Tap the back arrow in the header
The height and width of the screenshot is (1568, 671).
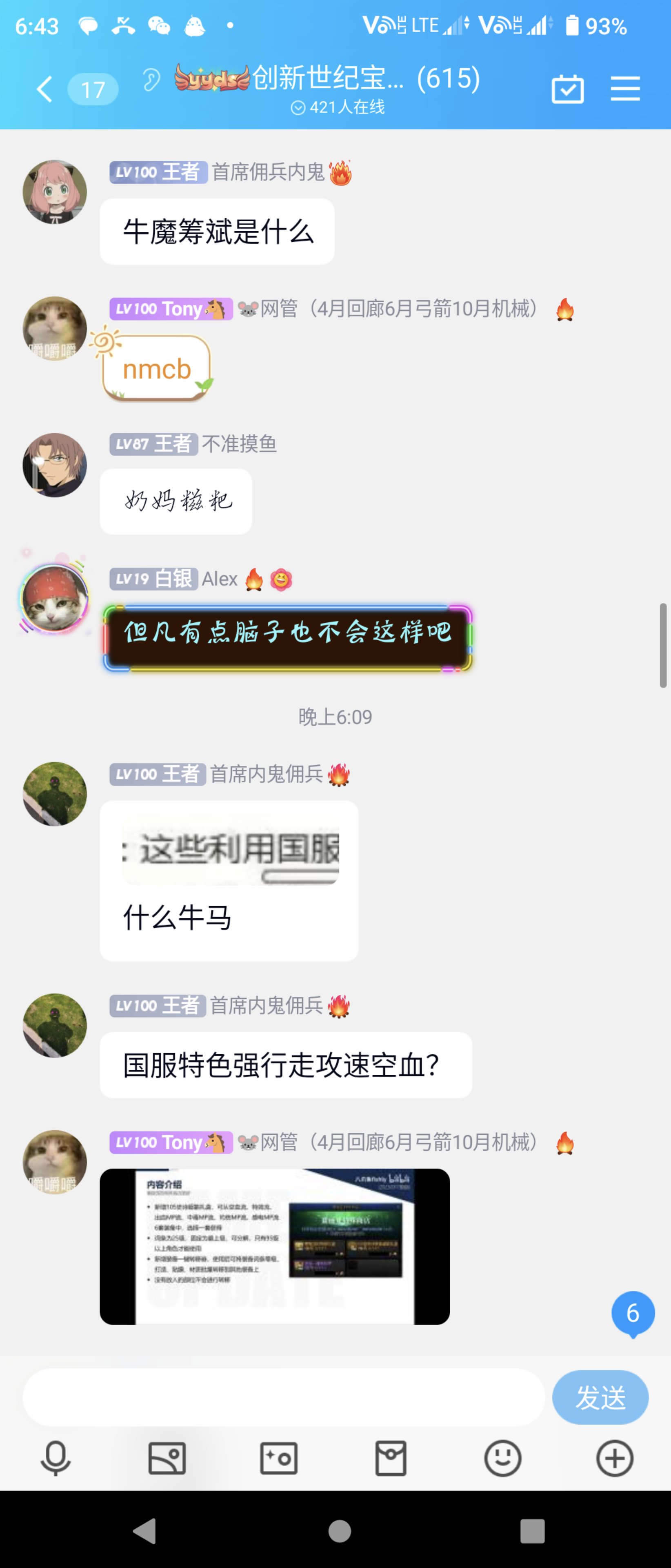pos(44,89)
